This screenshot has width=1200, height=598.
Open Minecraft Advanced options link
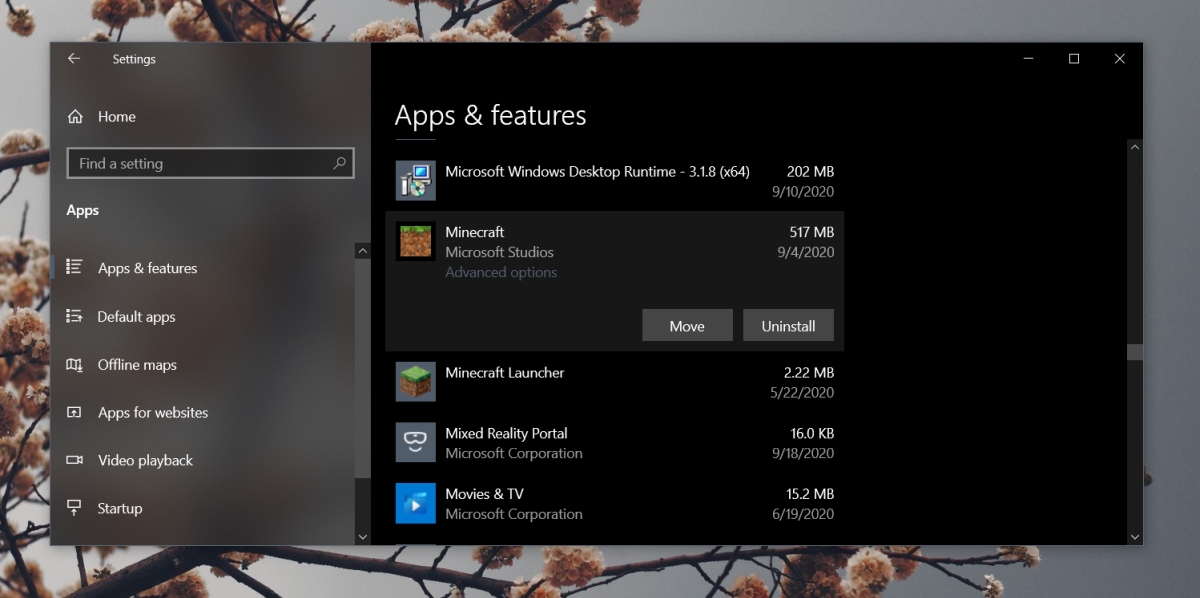(x=501, y=272)
